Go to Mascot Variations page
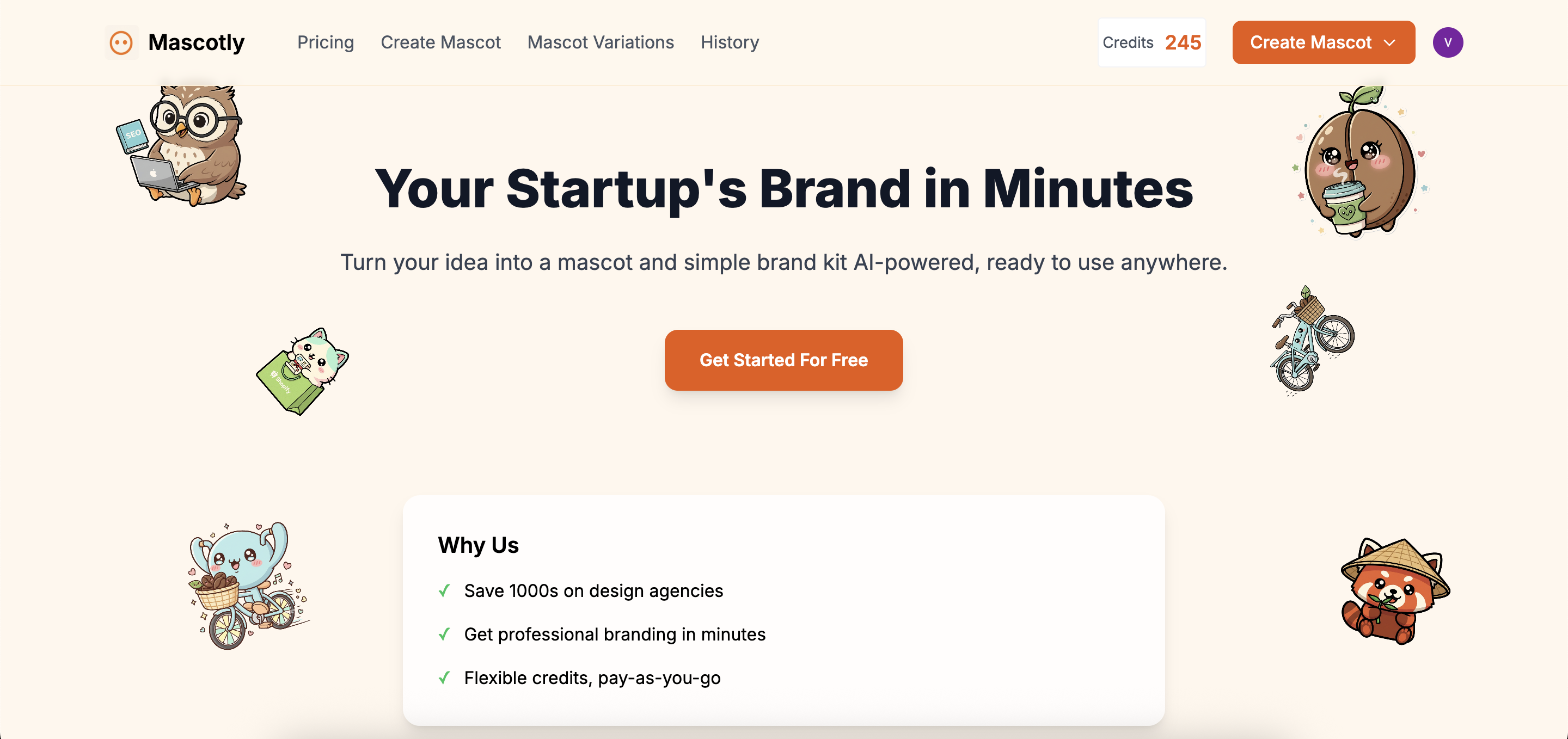The image size is (1568, 739). pyautogui.click(x=600, y=42)
